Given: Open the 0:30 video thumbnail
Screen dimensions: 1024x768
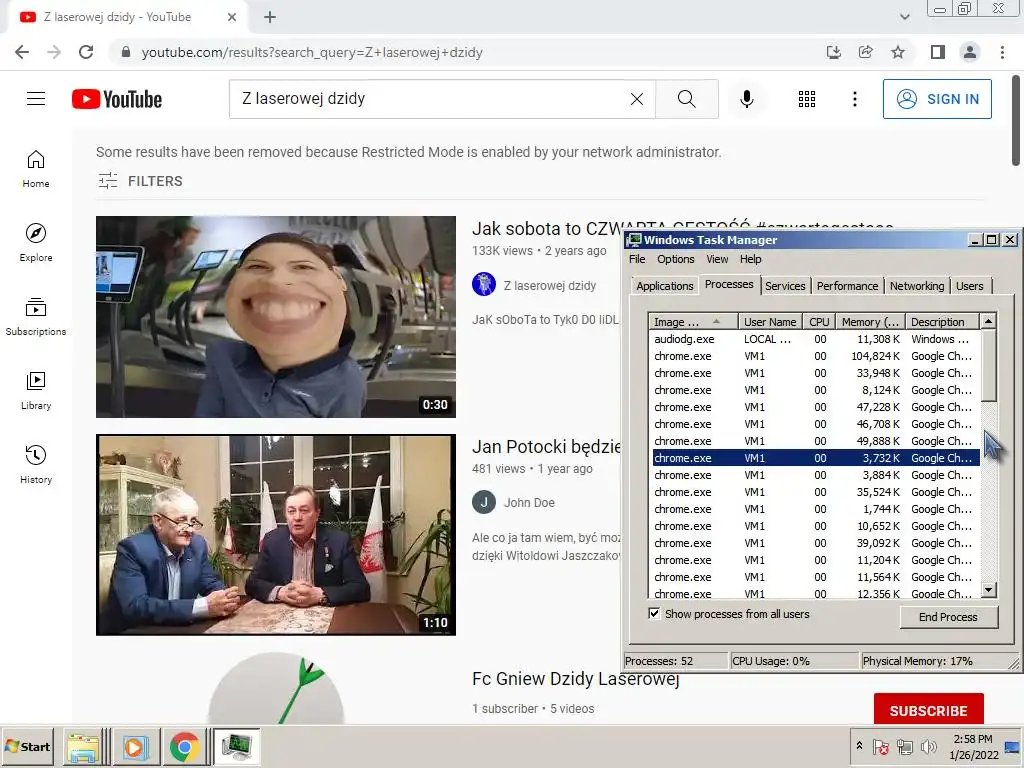Looking at the screenshot, I should coord(276,317).
